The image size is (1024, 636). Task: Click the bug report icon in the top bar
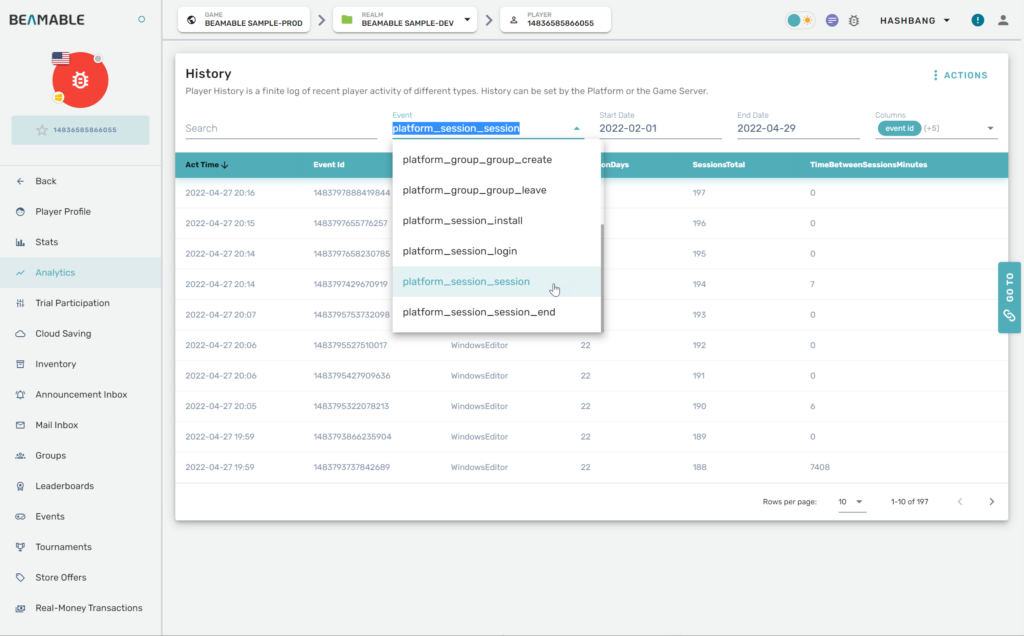click(x=853, y=19)
